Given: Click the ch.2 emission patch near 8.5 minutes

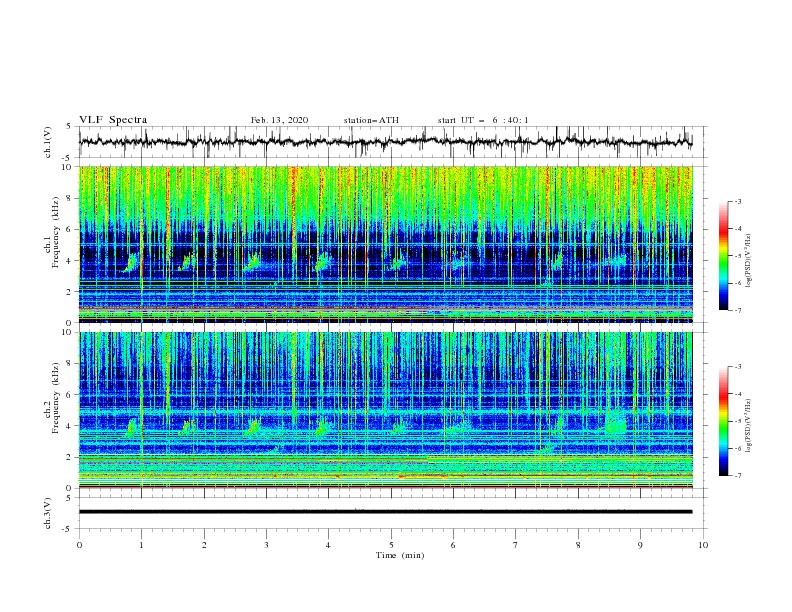Looking at the screenshot, I should click(616, 423).
